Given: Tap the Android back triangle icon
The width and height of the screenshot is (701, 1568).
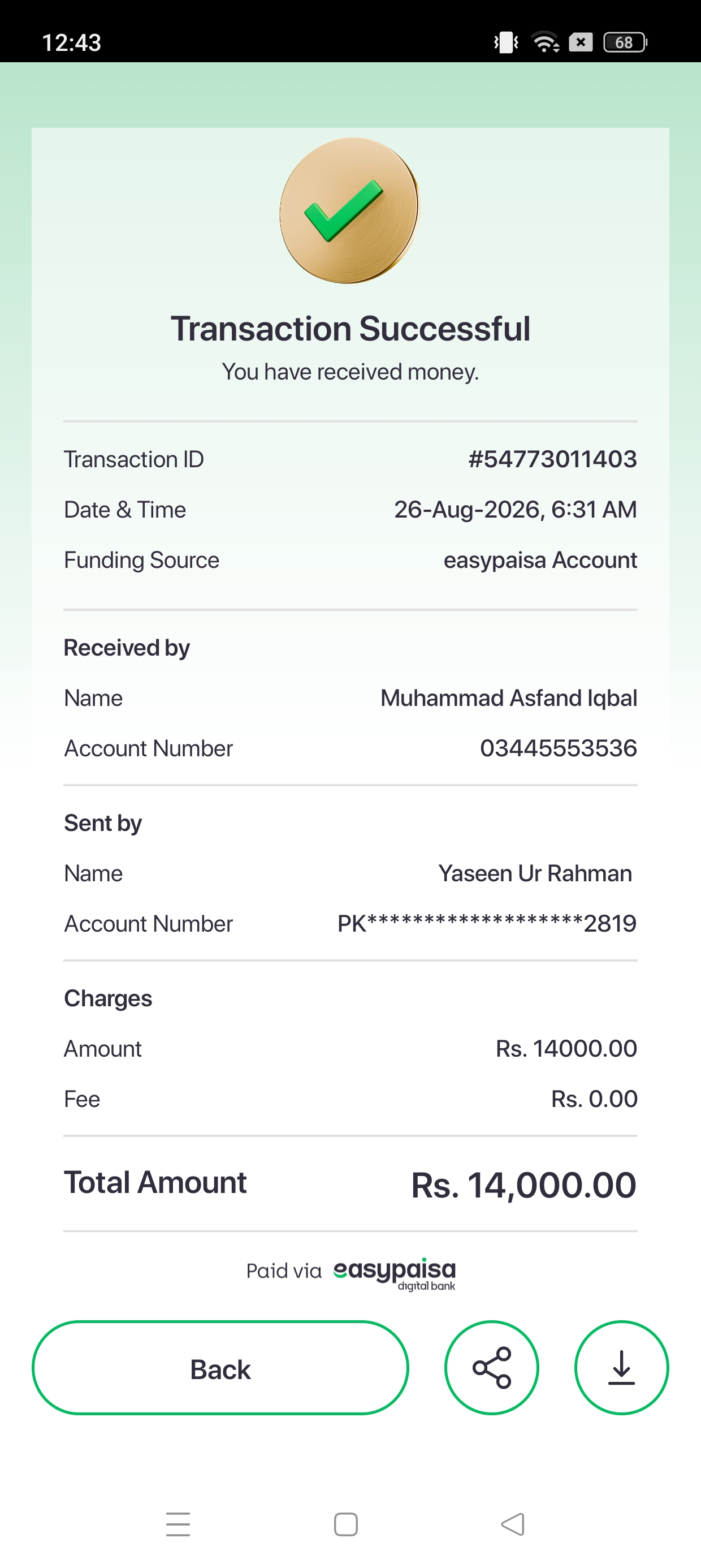Looking at the screenshot, I should tap(513, 1524).
